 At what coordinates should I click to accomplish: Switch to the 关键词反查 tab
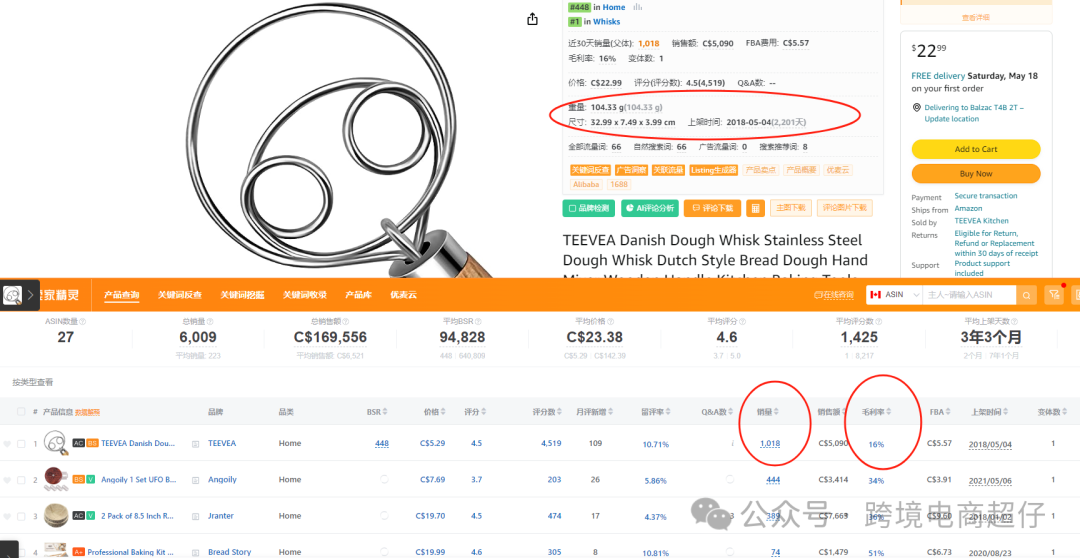tap(180, 295)
